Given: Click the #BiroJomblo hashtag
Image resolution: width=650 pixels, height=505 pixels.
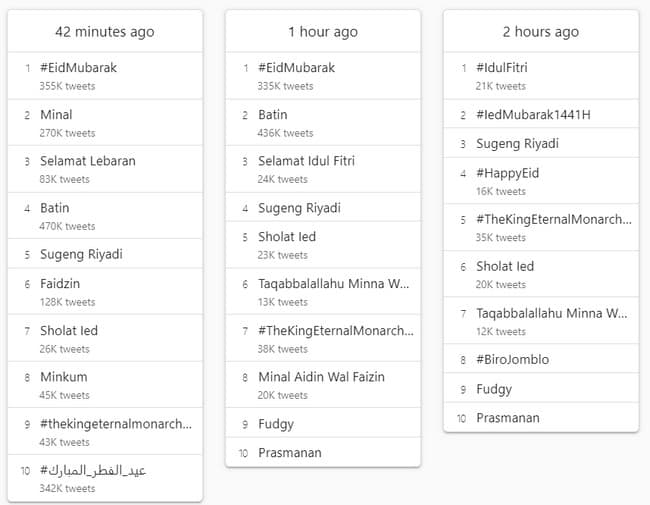Looking at the screenshot, I should [x=512, y=359].
